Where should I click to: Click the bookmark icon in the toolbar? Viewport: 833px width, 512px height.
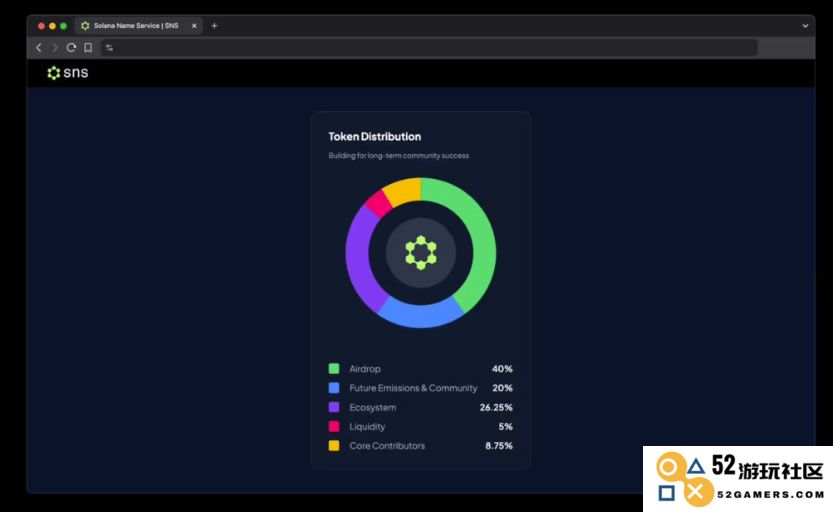pyautogui.click(x=88, y=48)
